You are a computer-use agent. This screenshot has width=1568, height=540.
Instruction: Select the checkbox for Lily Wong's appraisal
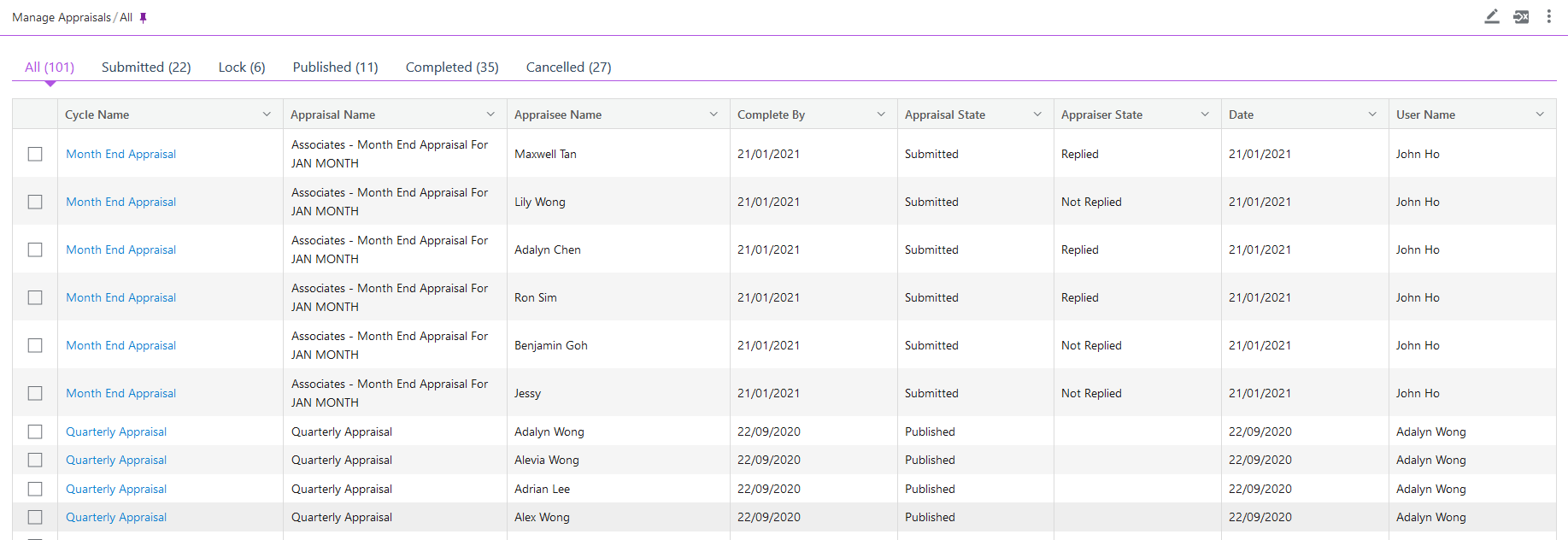(35, 202)
